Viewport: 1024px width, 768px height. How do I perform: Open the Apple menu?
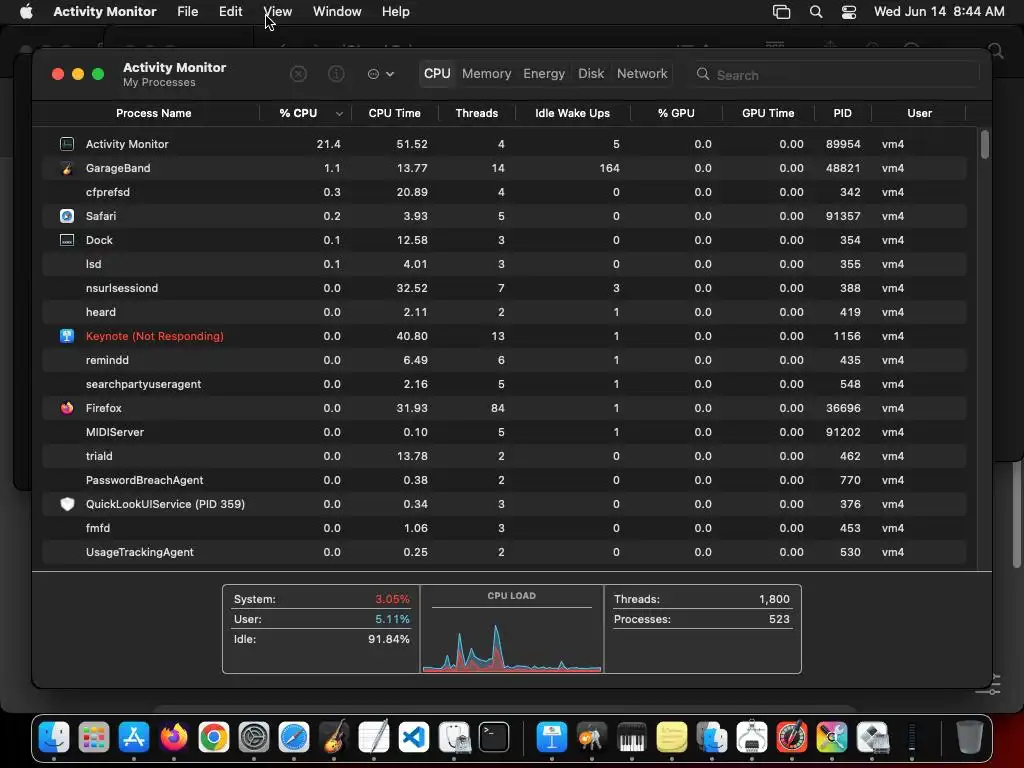tap(26, 12)
